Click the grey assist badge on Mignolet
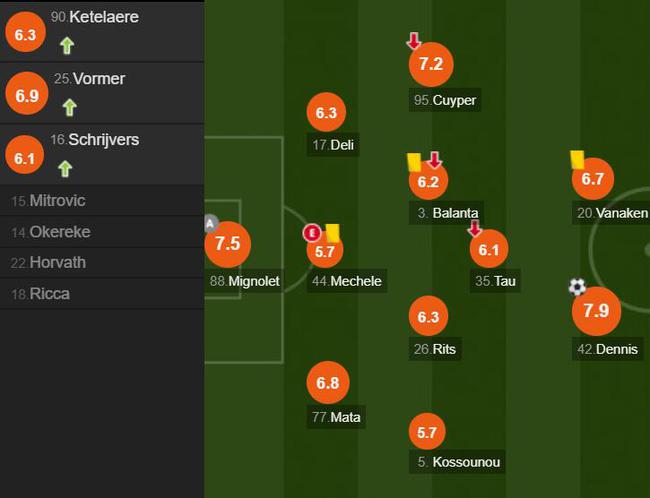The width and height of the screenshot is (650, 498). point(211,224)
